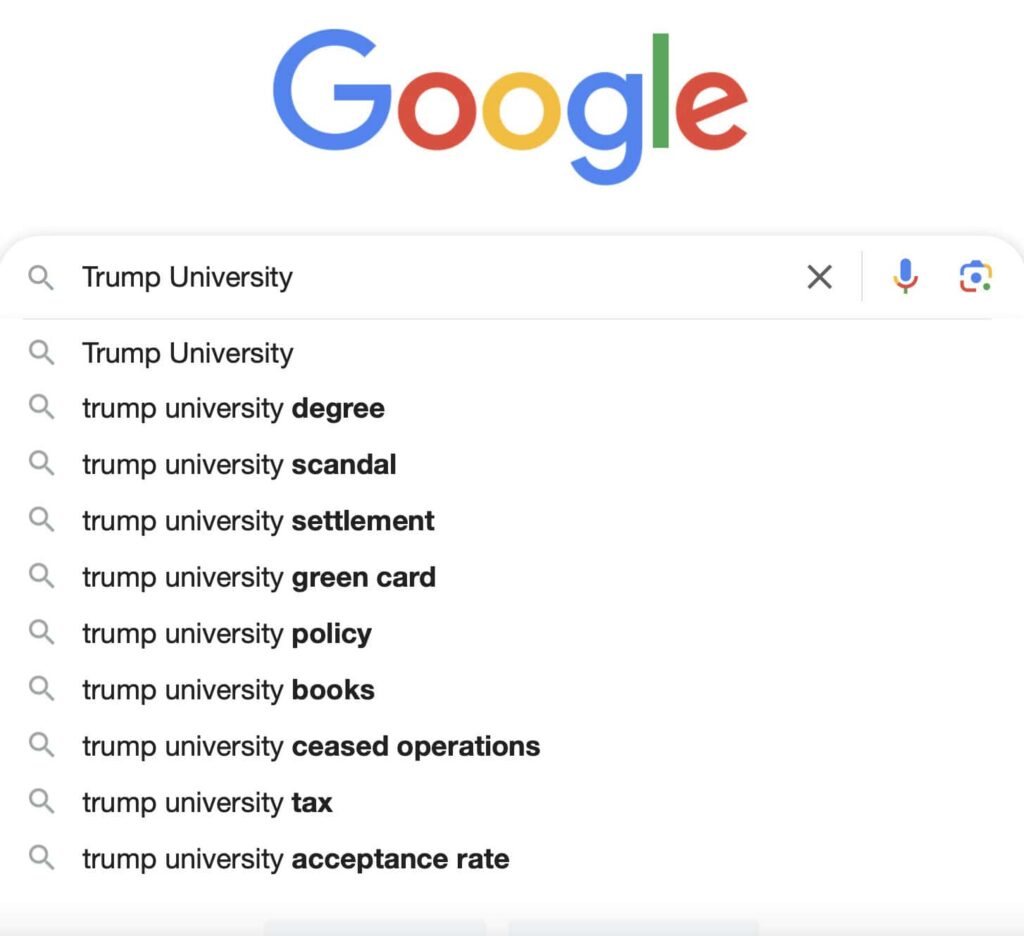Select suggestion 'trump university ceased operations'
The height and width of the screenshot is (936, 1024).
[512, 746]
